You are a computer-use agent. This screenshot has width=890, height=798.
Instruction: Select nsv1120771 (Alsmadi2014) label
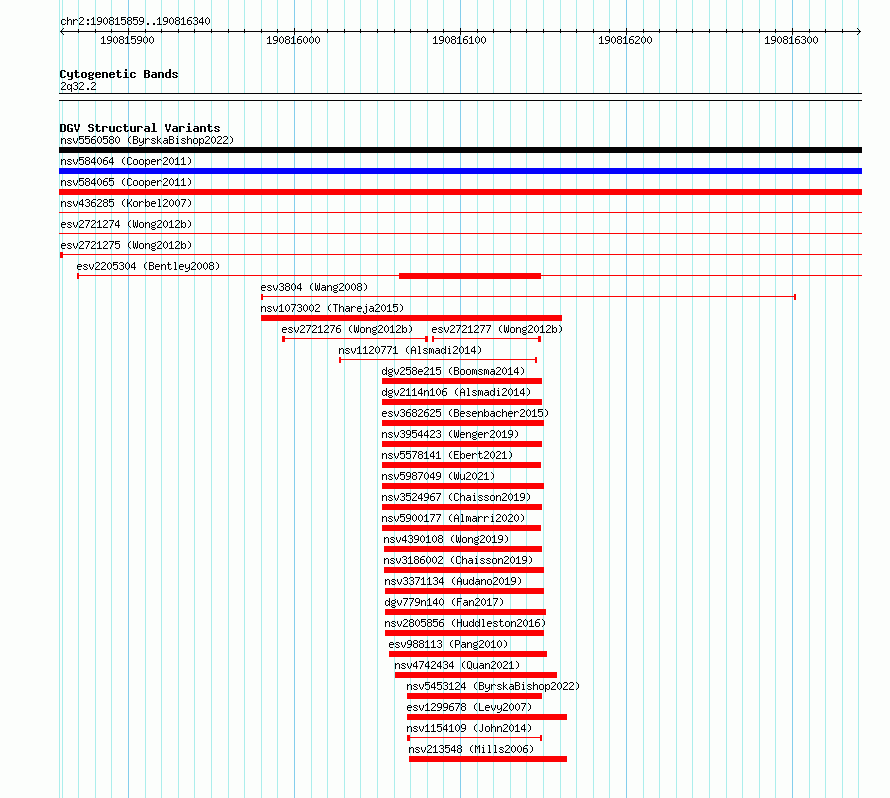[410, 350]
